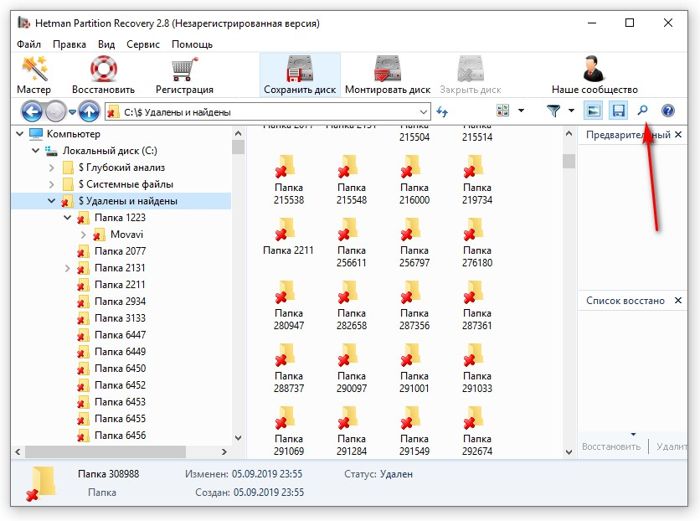Go back with the blue back arrow
Image resolution: width=700 pixels, height=521 pixels.
coord(31,111)
